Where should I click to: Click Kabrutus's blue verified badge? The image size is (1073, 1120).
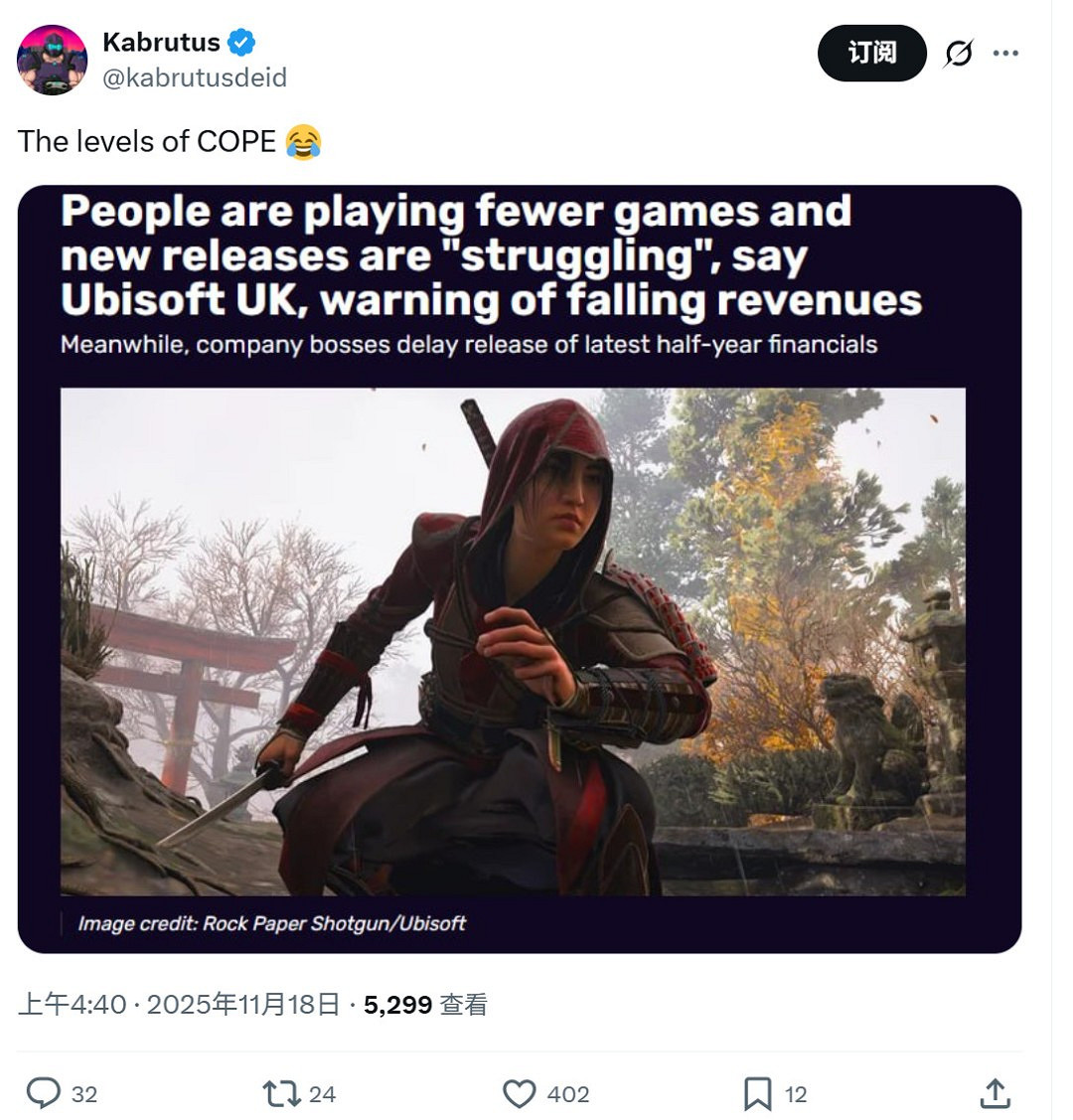(241, 42)
